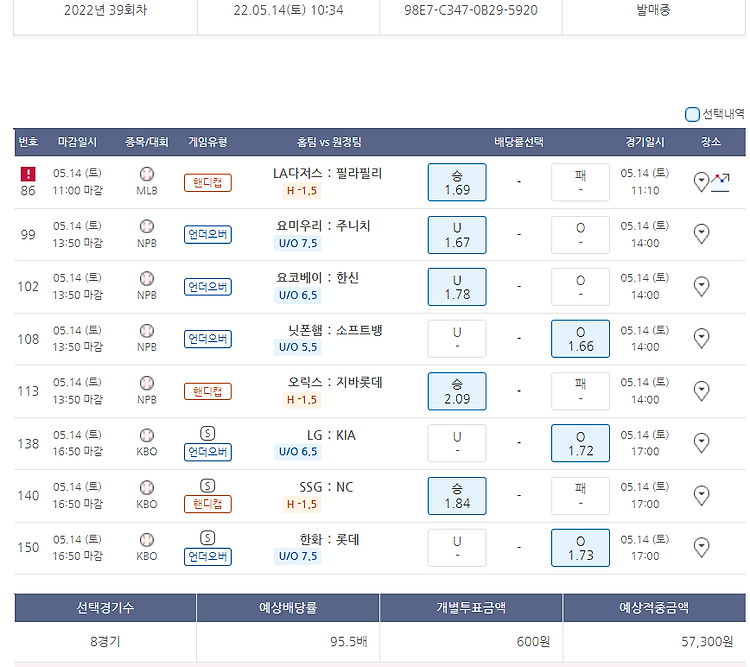Image resolution: width=750 pixels, height=667 pixels.
Task: Select 승 1.84 for SSG vs NC
Action: point(457,496)
